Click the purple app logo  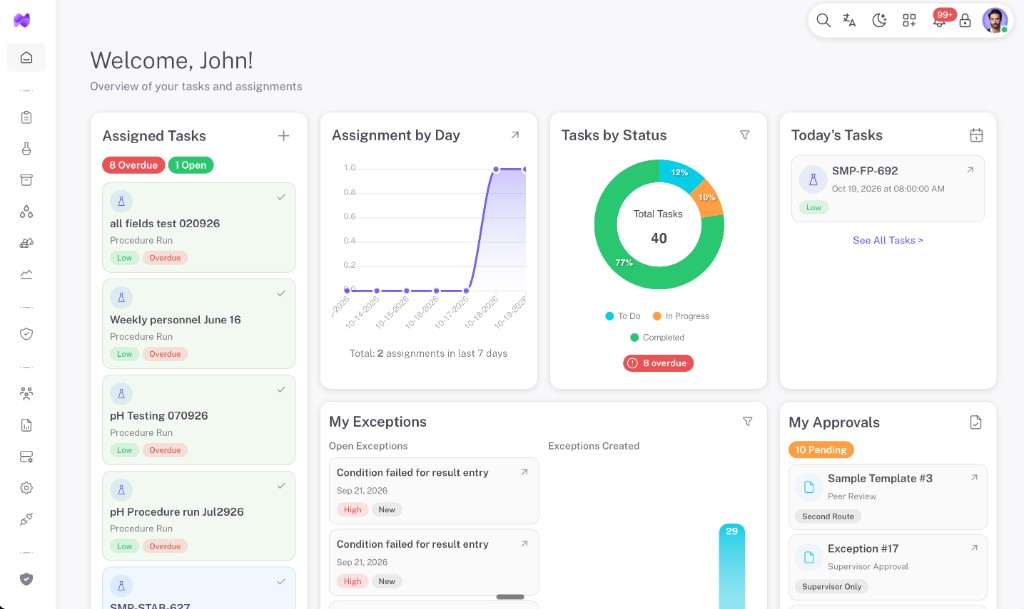pos(22,20)
